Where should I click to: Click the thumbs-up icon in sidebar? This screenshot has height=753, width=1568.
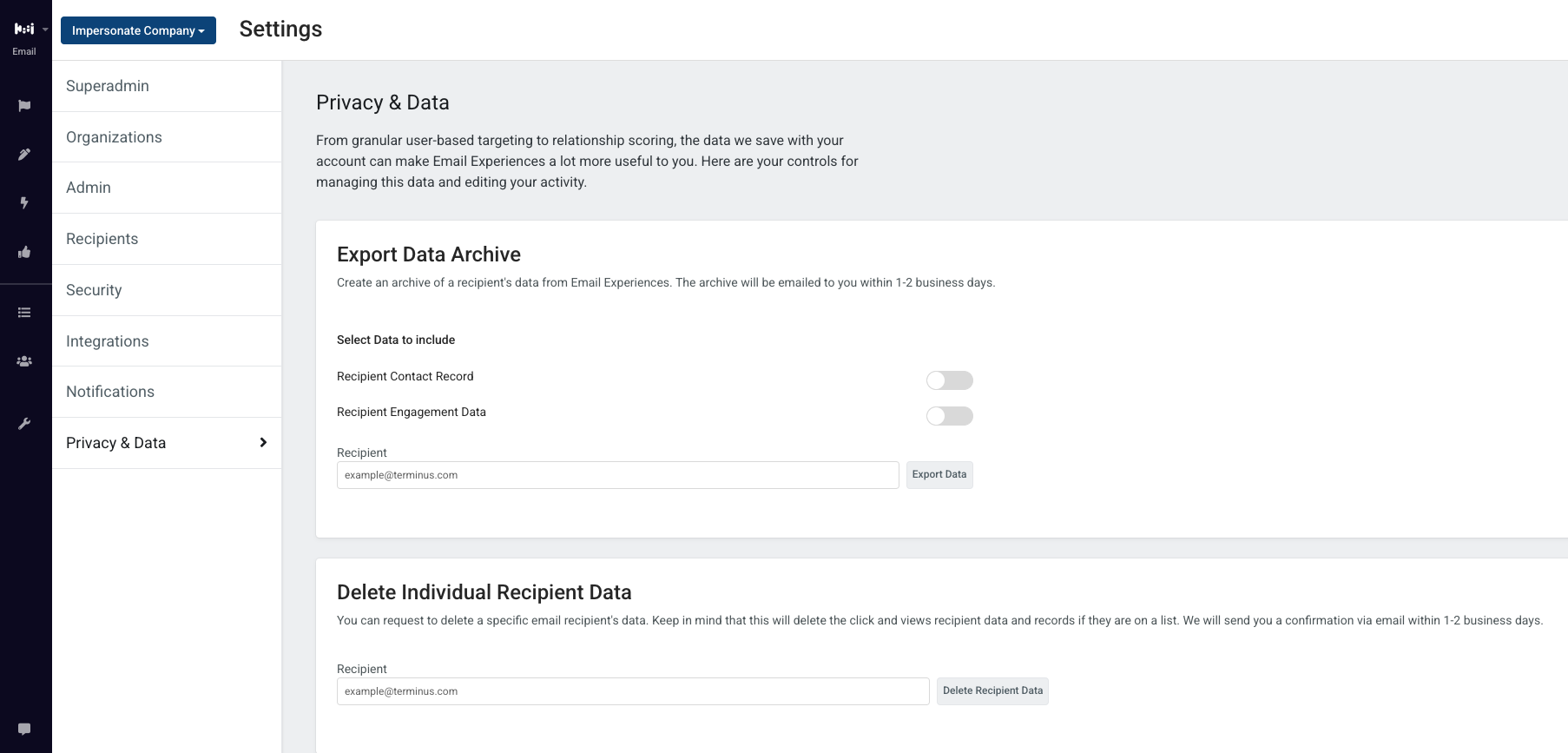coord(24,253)
